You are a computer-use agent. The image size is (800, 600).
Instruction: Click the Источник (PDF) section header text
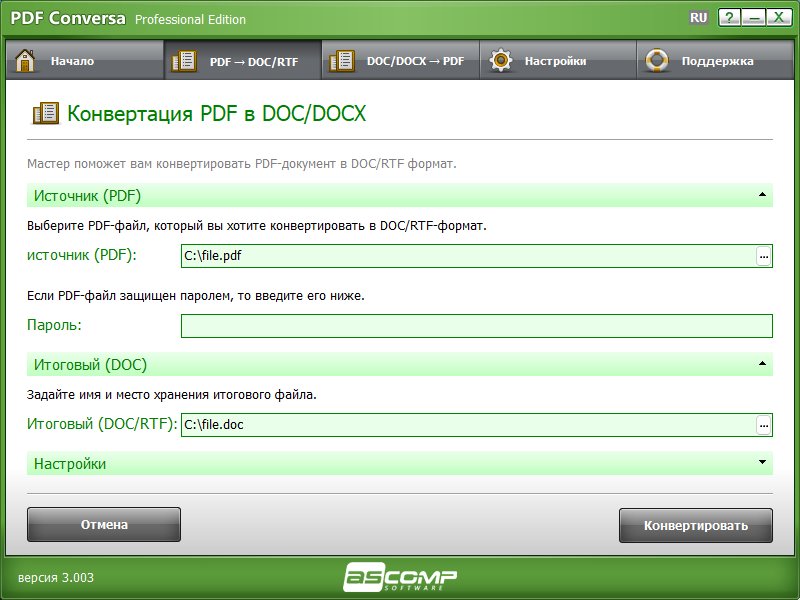point(87,196)
